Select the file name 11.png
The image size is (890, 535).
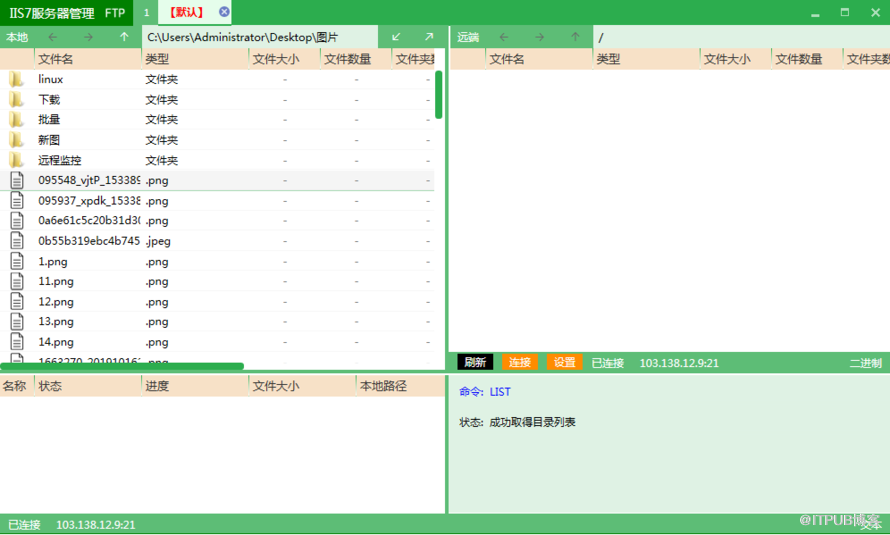click(56, 281)
